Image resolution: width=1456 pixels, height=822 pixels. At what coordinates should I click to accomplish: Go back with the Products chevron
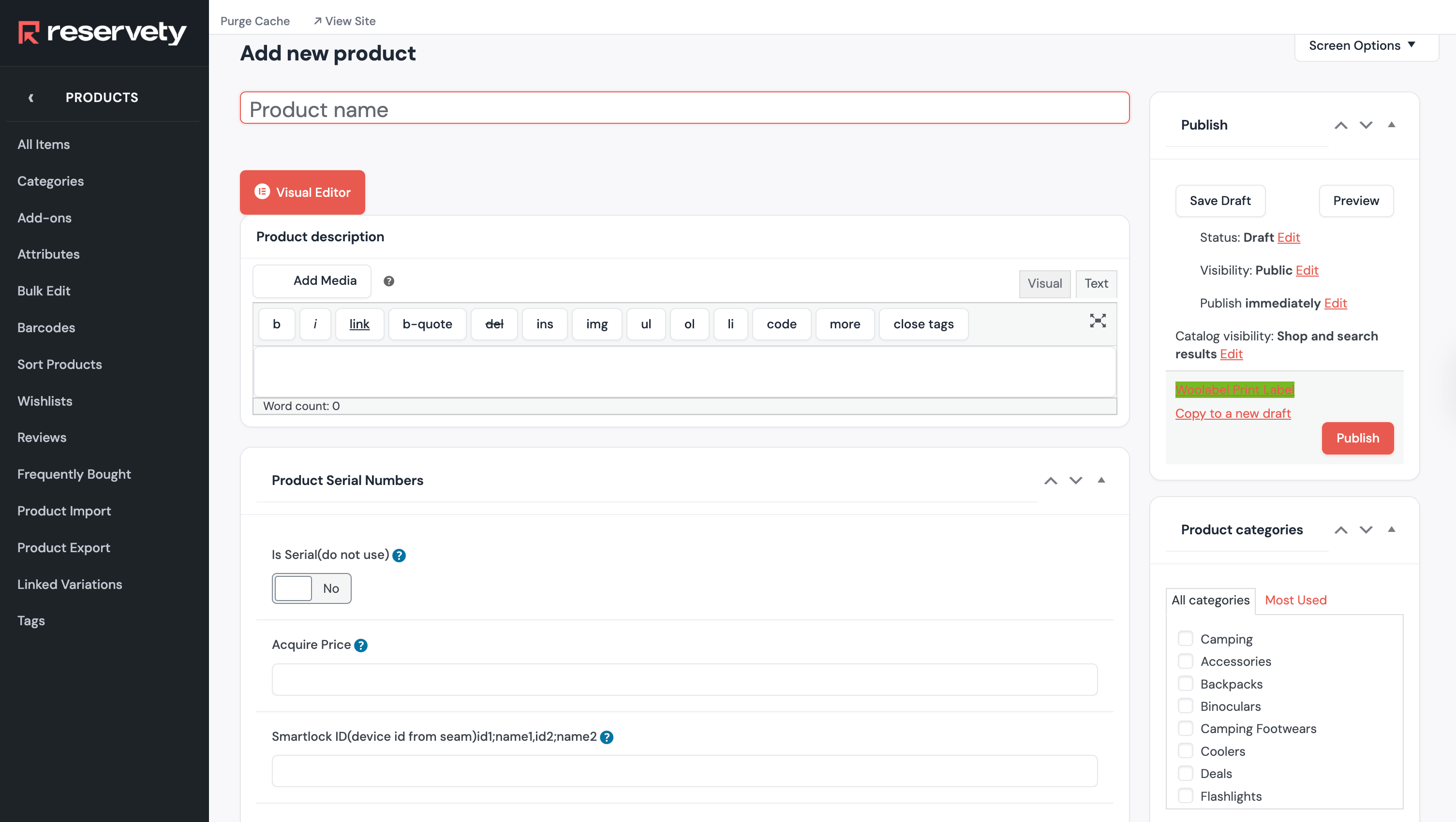[31, 98]
